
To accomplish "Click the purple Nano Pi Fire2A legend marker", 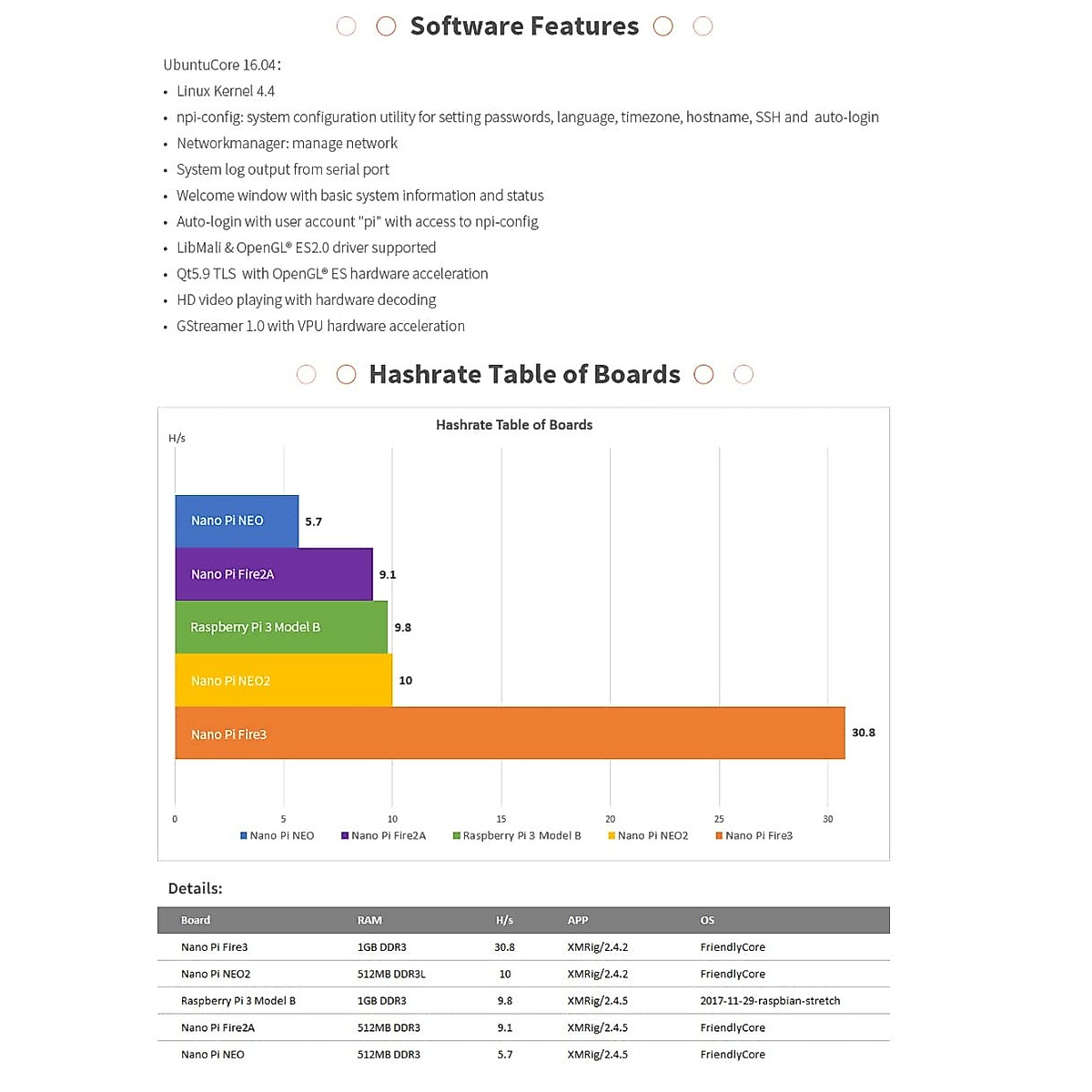I will coord(345,835).
